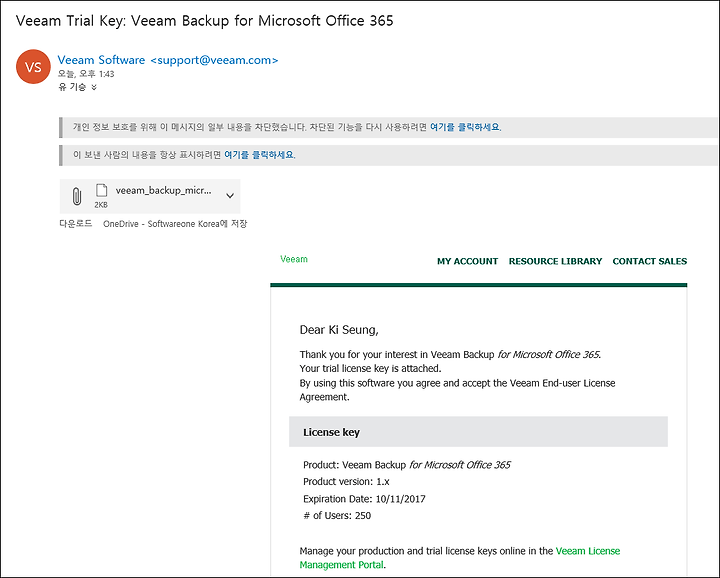
Task: Save attachment to OneDrive - Softwareone Korea
Action: 175,224
